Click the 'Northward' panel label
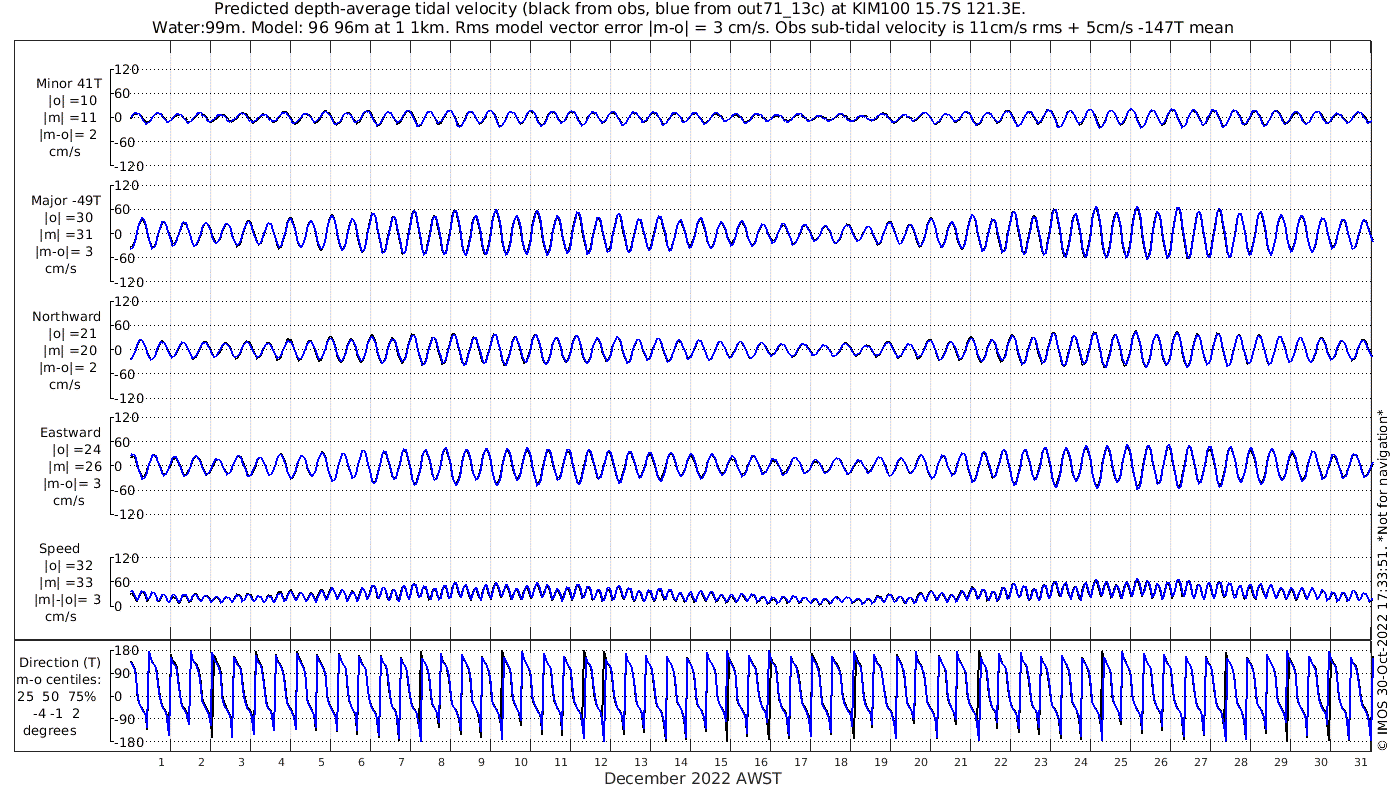The image size is (1400, 800). [66, 317]
